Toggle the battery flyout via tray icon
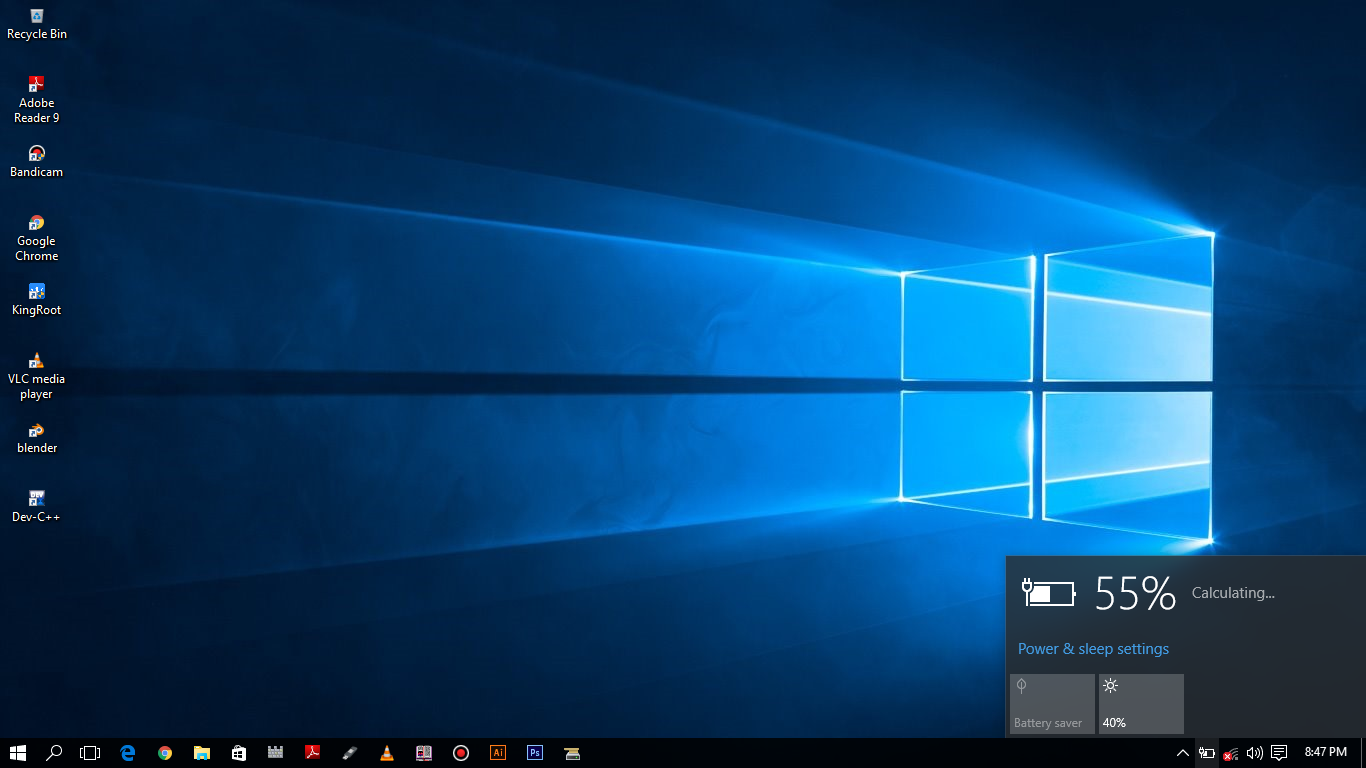The image size is (1366, 768). pos(1207,753)
